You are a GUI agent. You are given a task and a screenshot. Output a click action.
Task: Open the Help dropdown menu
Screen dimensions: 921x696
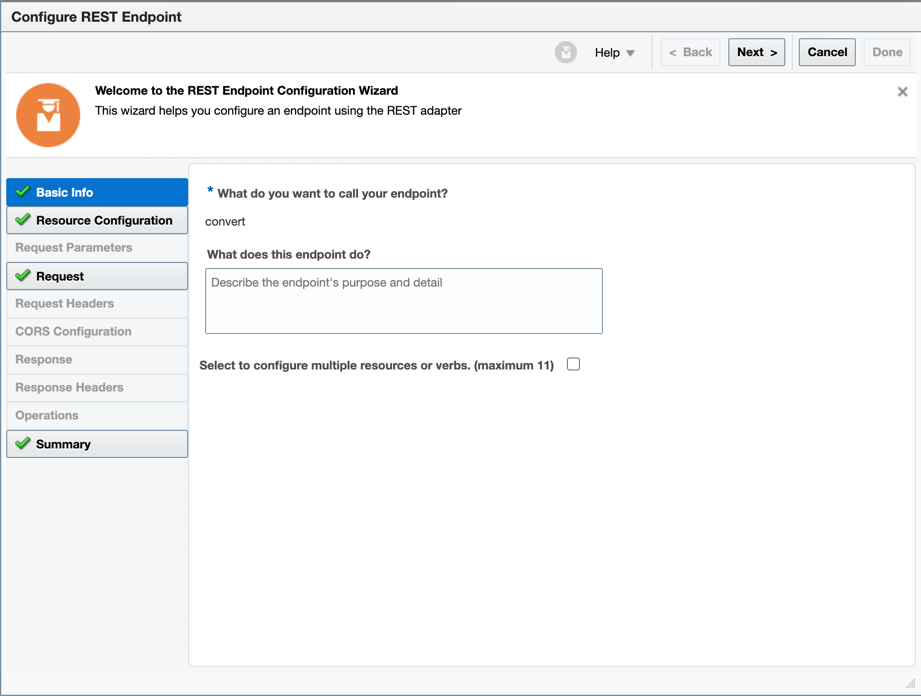(613, 52)
